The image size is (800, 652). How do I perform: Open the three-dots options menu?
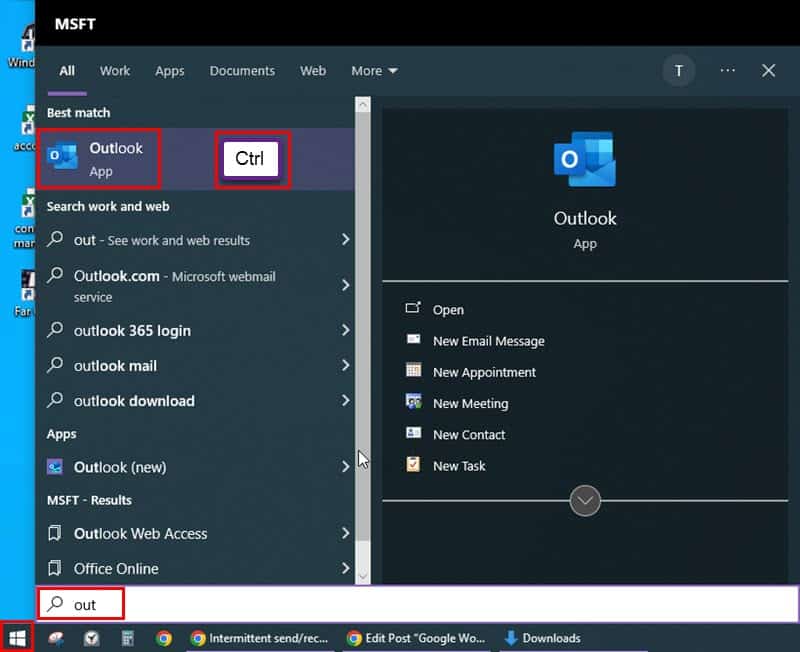pyautogui.click(x=728, y=70)
